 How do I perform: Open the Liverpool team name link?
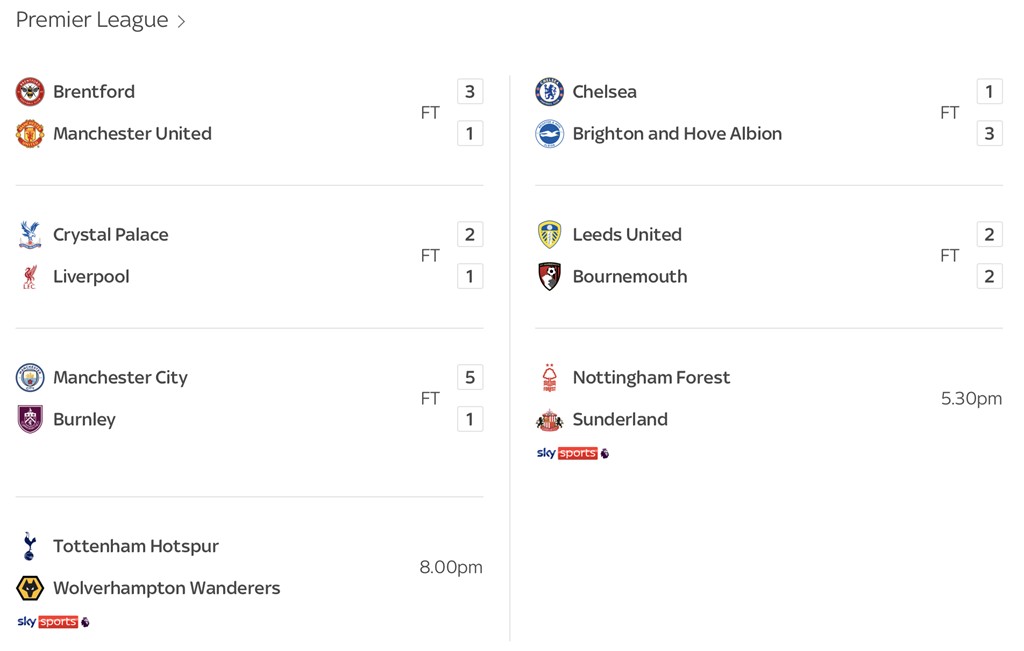pos(91,277)
